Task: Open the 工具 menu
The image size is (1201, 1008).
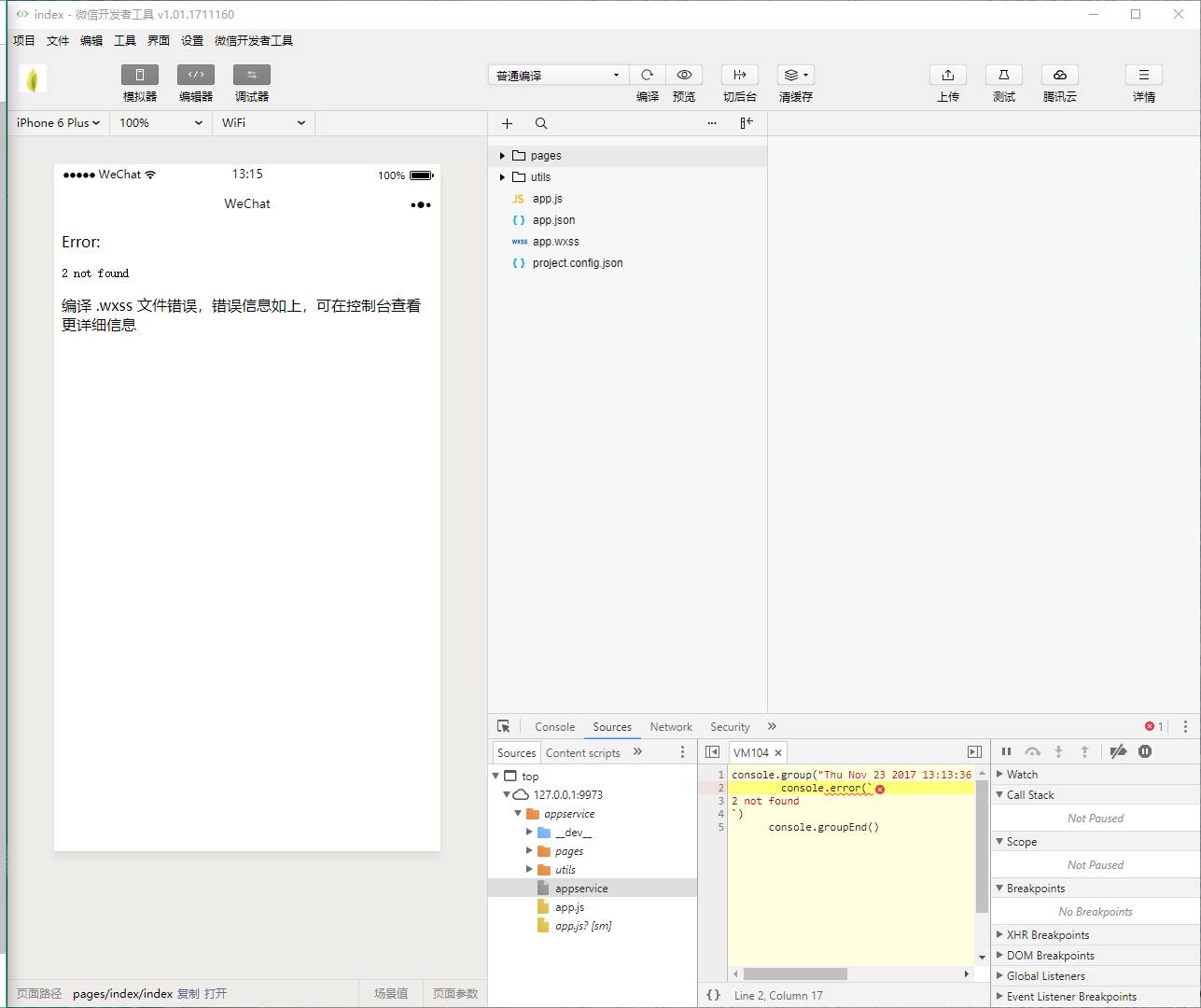Action: pyautogui.click(x=125, y=40)
